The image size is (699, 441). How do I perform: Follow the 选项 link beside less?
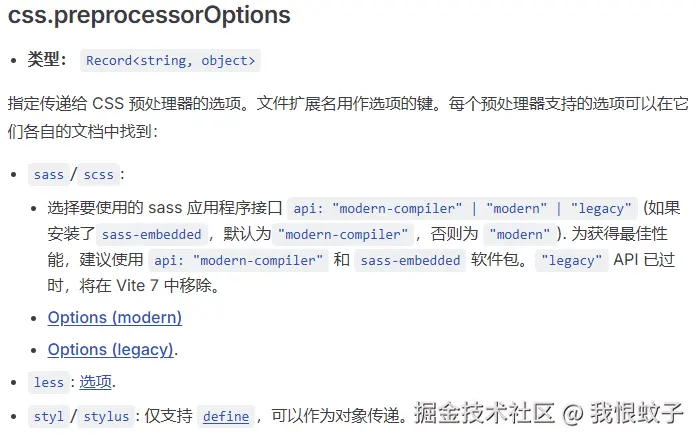pos(95,382)
